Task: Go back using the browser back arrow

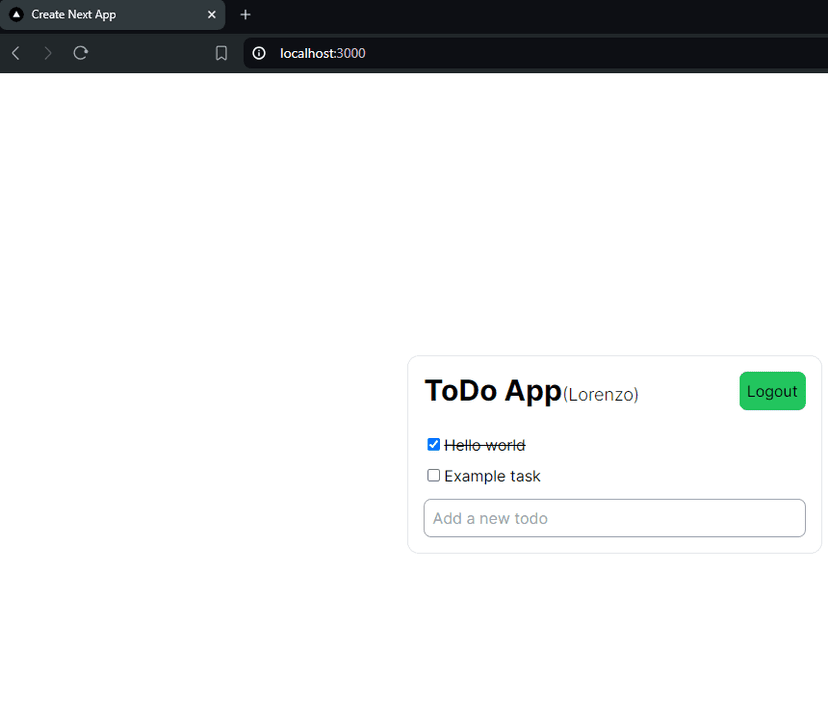Action: click(x=16, y=53)
